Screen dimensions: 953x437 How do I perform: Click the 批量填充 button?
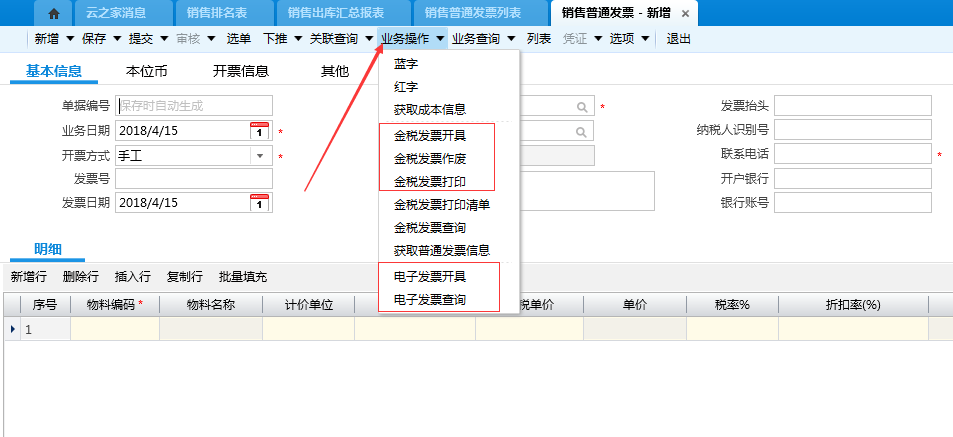(243, 276)
